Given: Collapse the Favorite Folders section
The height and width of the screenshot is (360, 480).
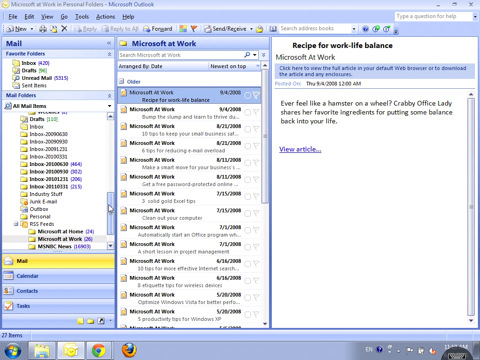Looking at the screenshot, I should 109,54.
